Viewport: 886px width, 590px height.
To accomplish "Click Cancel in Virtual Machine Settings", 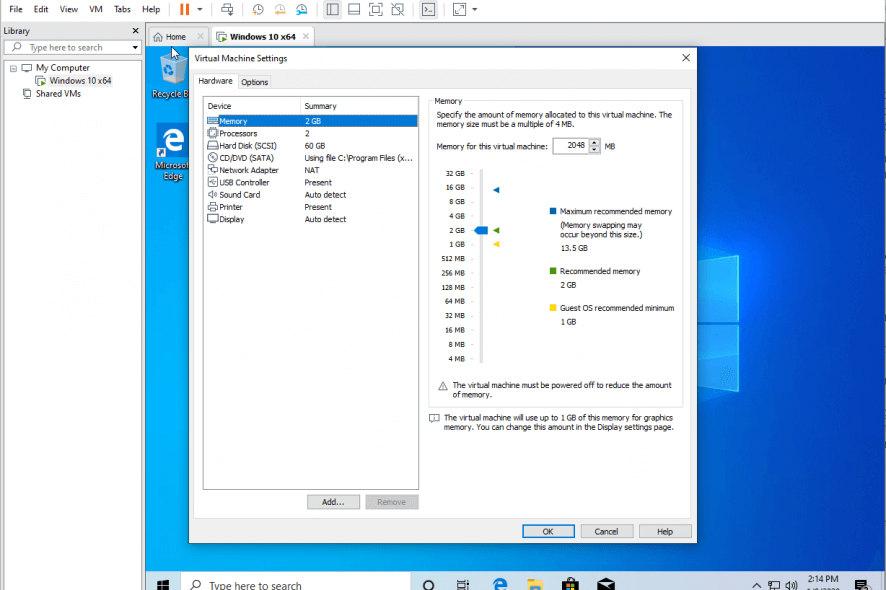I will tap(606, 532).
